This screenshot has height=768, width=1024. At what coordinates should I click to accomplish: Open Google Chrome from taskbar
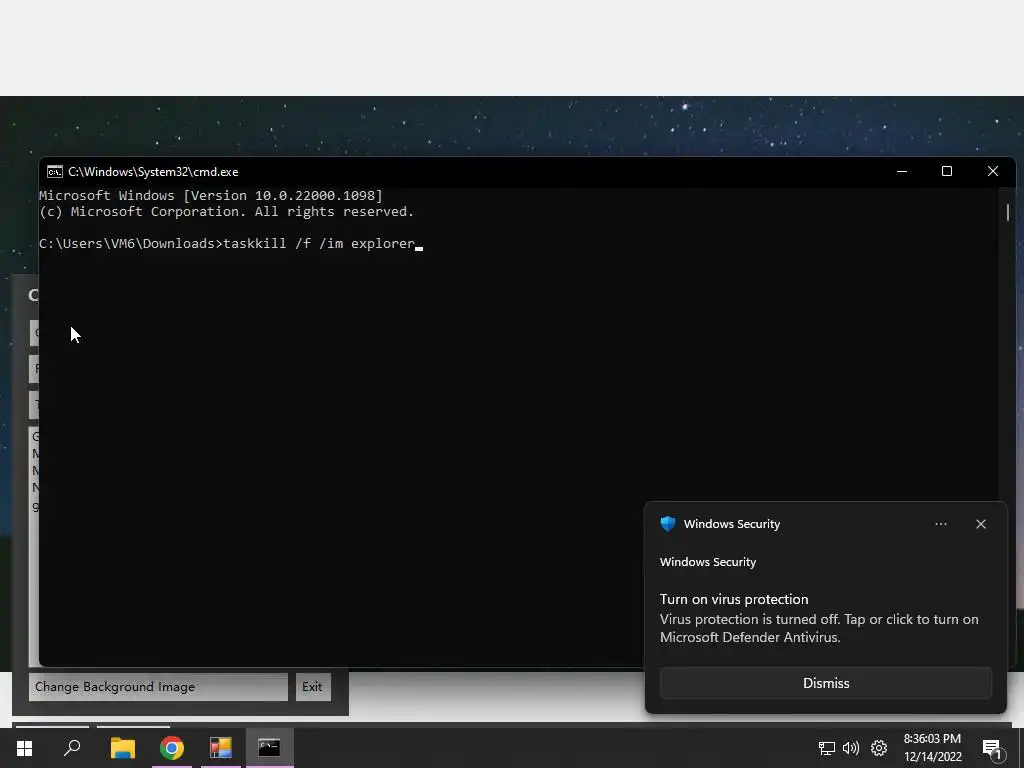(x=172, y=748)
